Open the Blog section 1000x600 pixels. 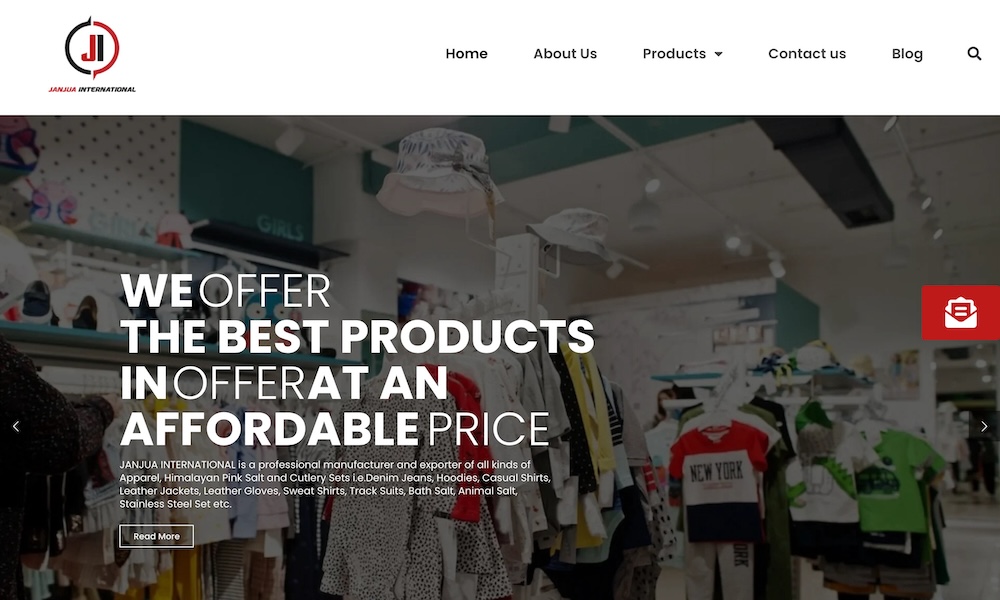(907, 54)
